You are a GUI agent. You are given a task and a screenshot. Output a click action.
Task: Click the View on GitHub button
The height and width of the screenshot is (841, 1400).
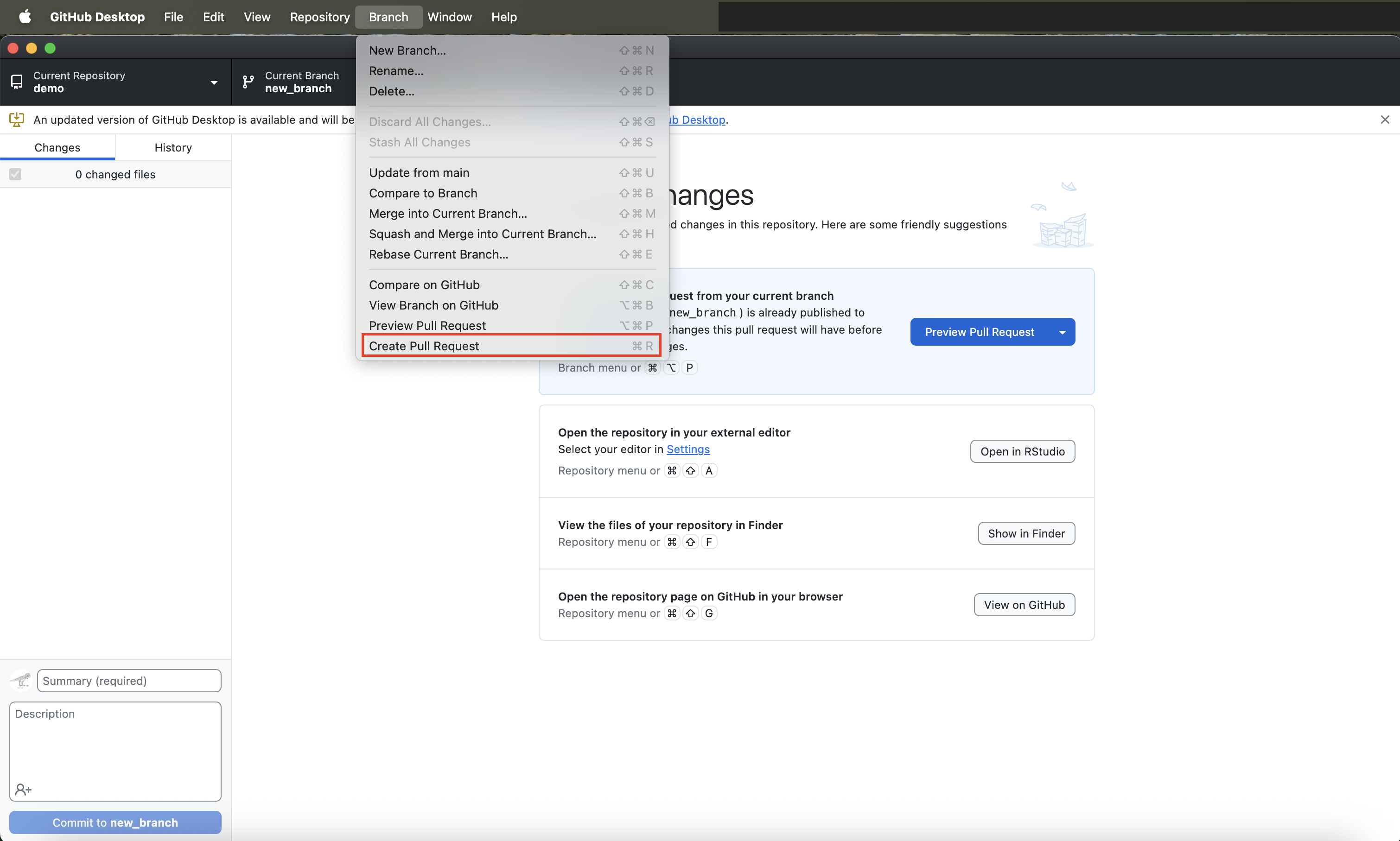click(1024, 605)
